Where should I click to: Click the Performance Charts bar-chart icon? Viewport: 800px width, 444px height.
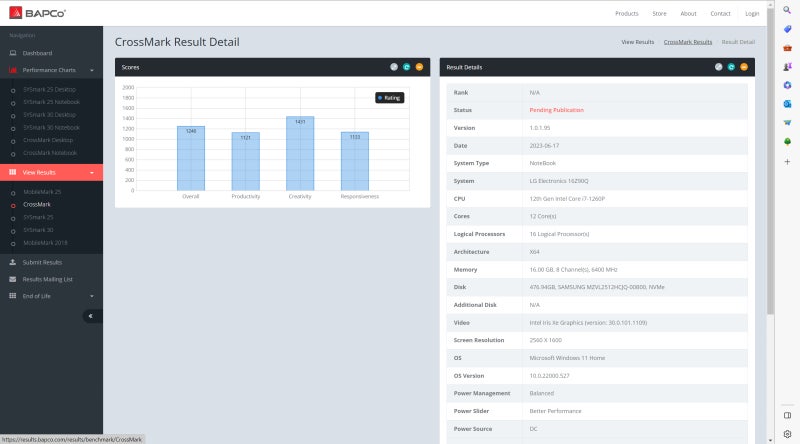13,70
